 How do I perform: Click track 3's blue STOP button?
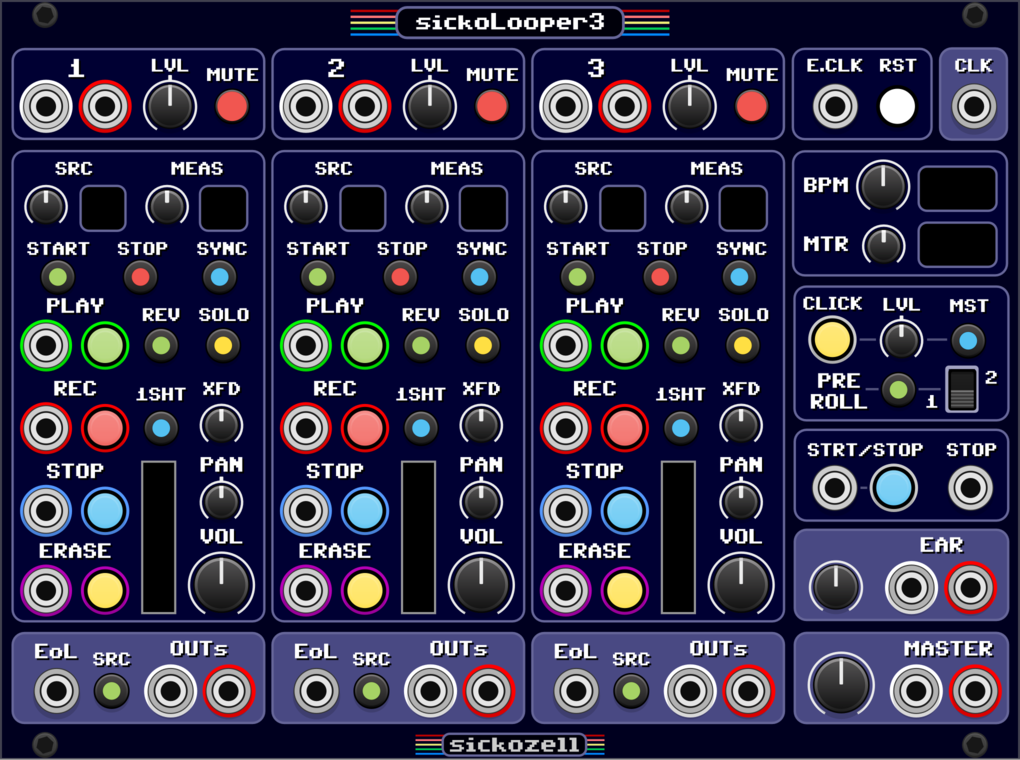(x=624, y=510)
